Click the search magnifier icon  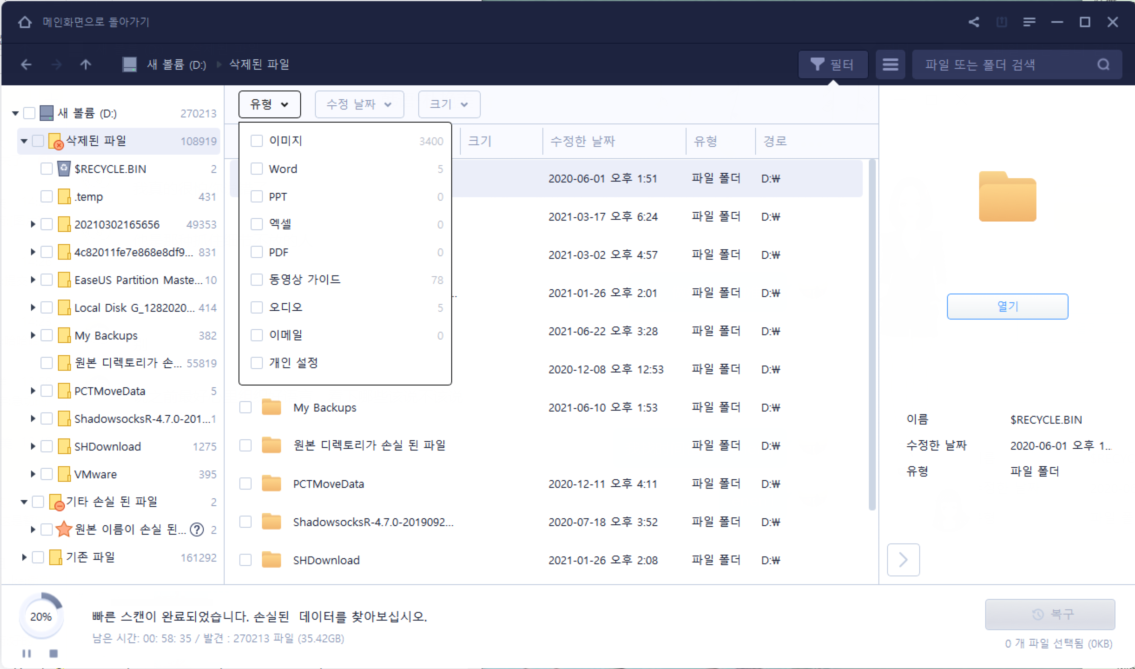coord(1103,65)
